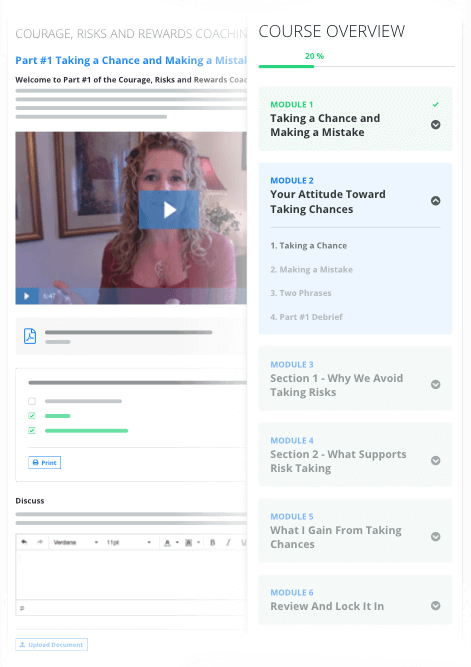This screenshot has width=471, height=667.
Task: Open the text highlight color tool
Action: (x=188, y=542)
